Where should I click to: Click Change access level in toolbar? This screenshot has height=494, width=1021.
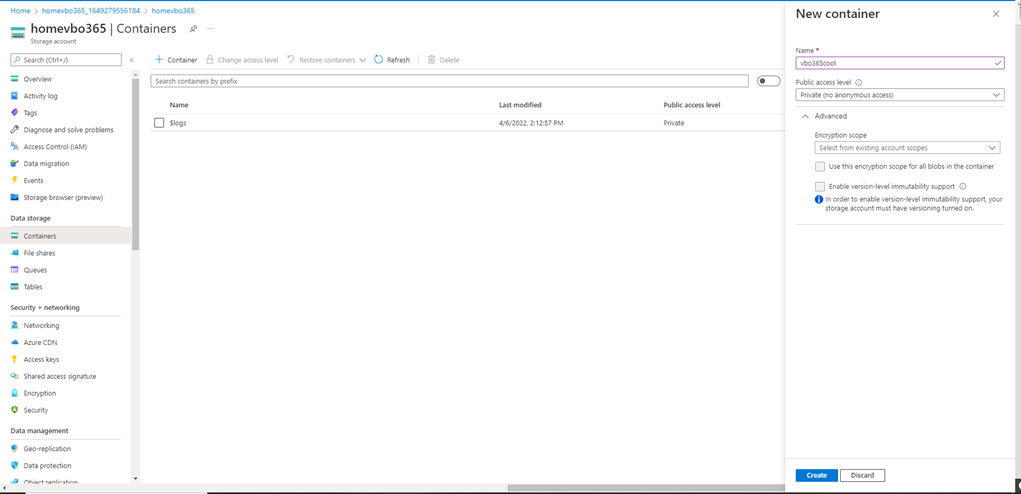coord(242,60)
